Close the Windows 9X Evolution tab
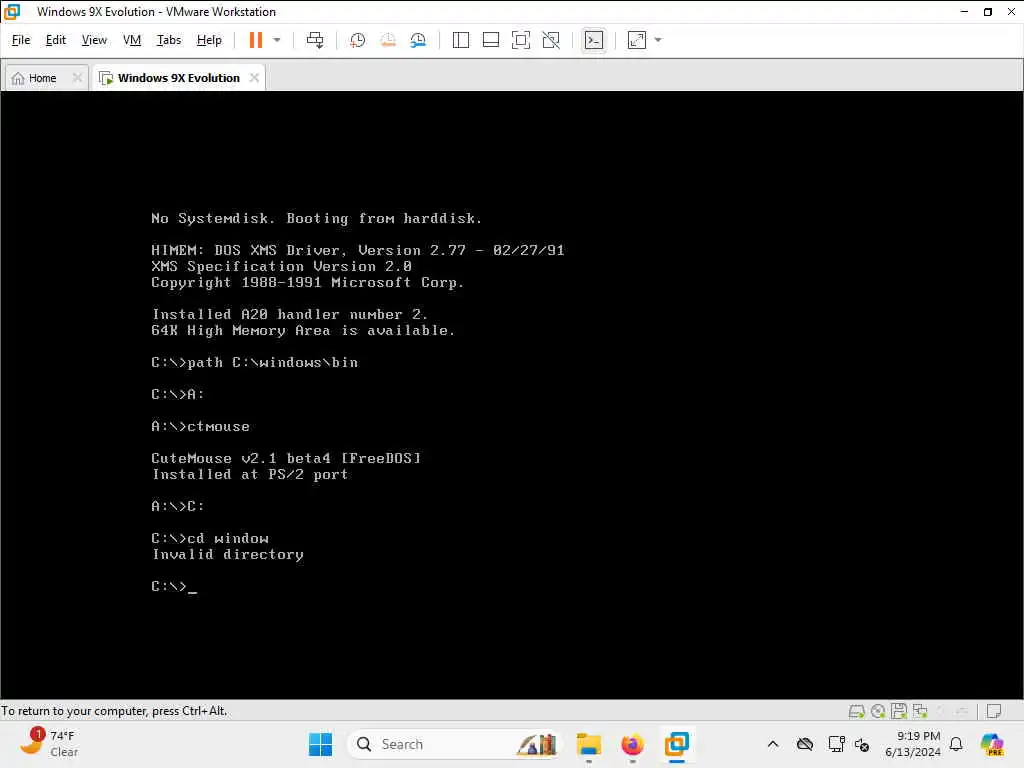Screen dimensions: 1024x768 254,78
